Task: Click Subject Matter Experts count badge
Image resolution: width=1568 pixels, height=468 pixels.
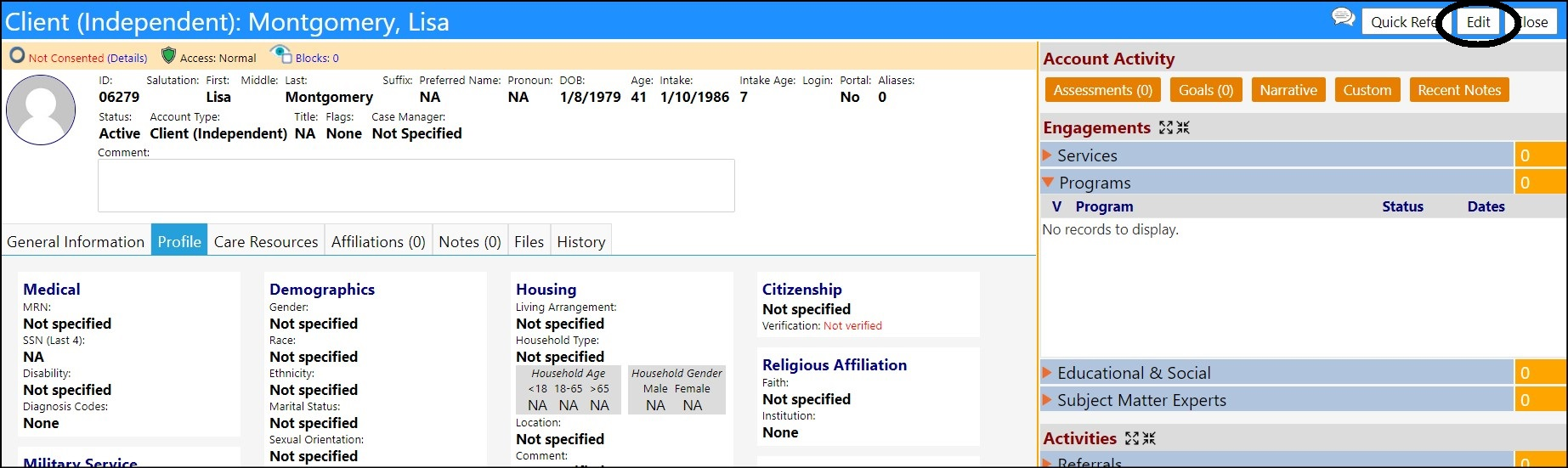Action: tap(1540, 400)
